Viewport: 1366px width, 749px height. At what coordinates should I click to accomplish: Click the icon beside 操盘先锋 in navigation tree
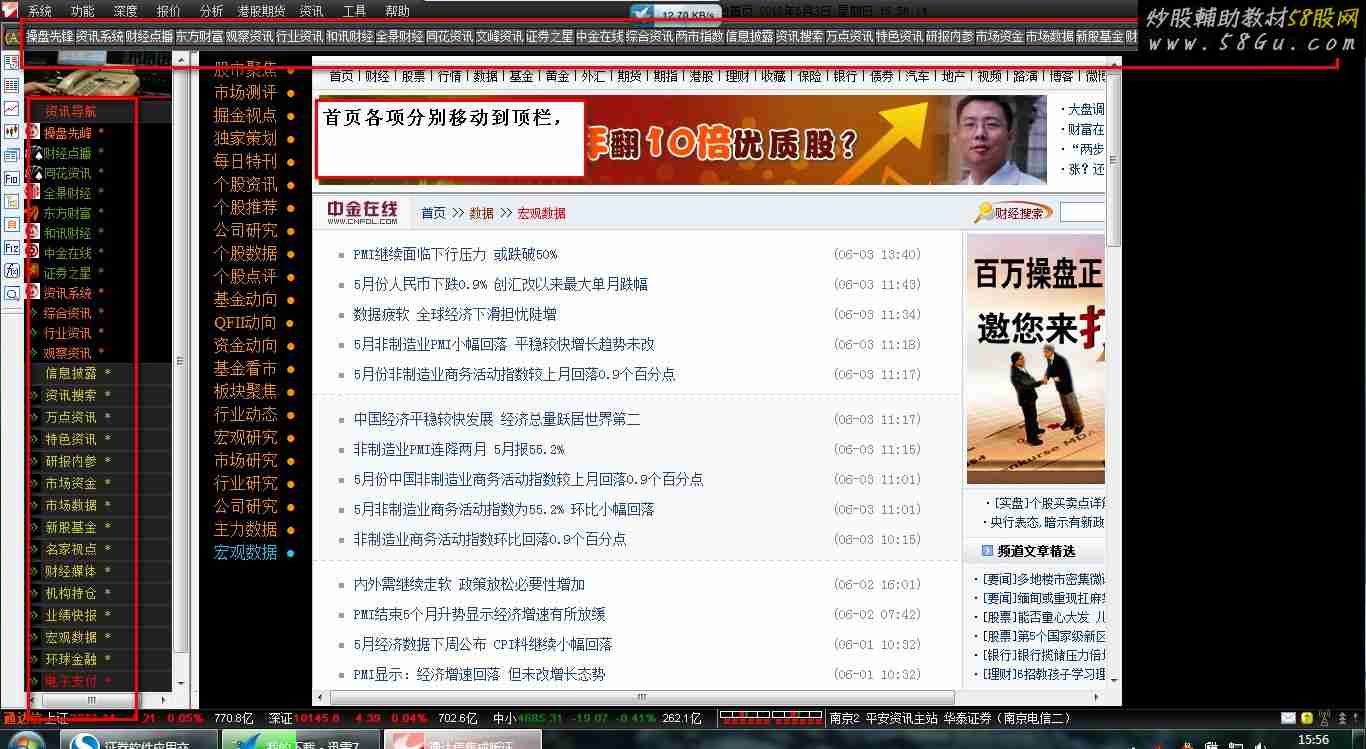33,132
